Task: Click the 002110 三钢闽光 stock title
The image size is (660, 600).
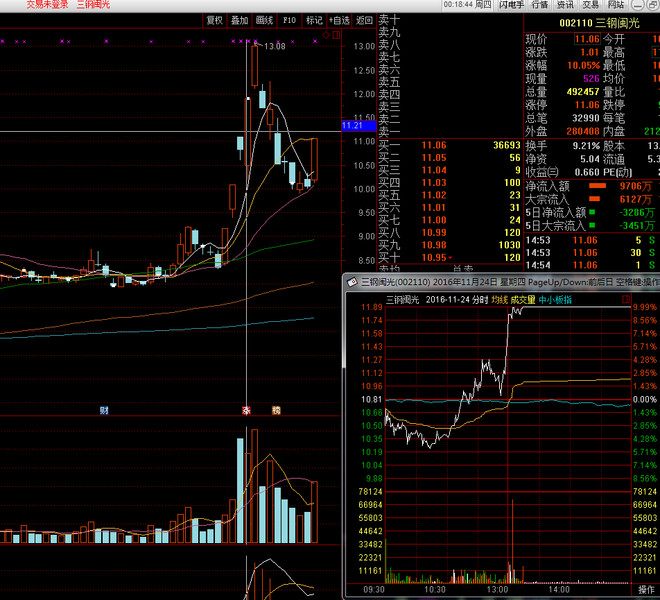Action: pos(599,23)
